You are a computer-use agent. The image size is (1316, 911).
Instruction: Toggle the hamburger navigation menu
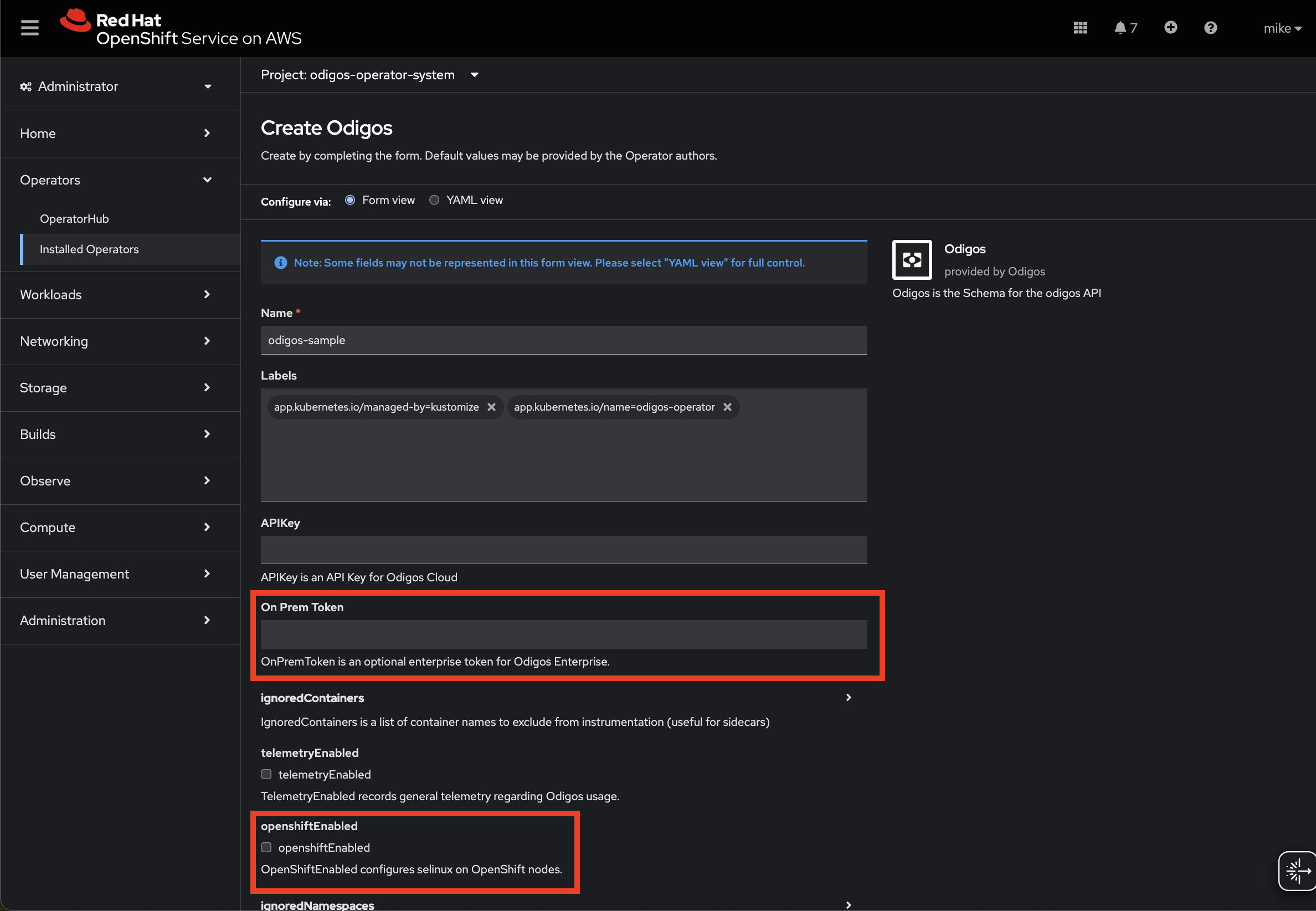[30, 28]
